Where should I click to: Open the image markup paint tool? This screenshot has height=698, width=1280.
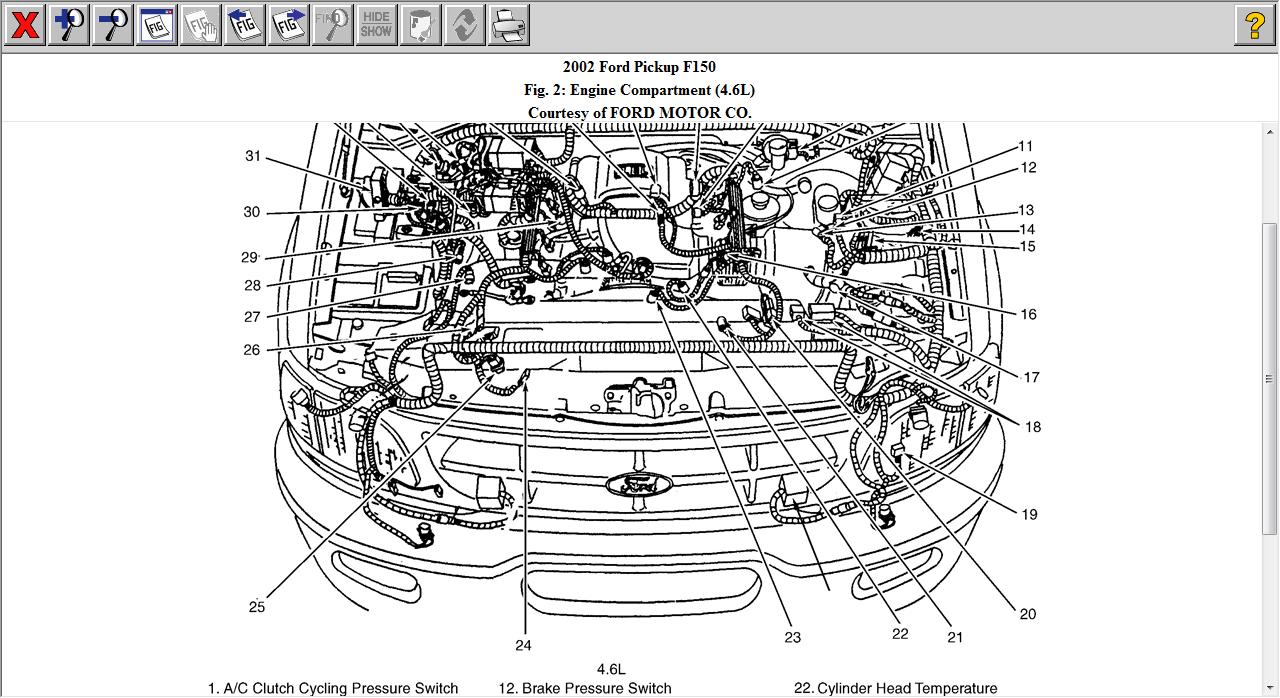[x=420, y=24]
